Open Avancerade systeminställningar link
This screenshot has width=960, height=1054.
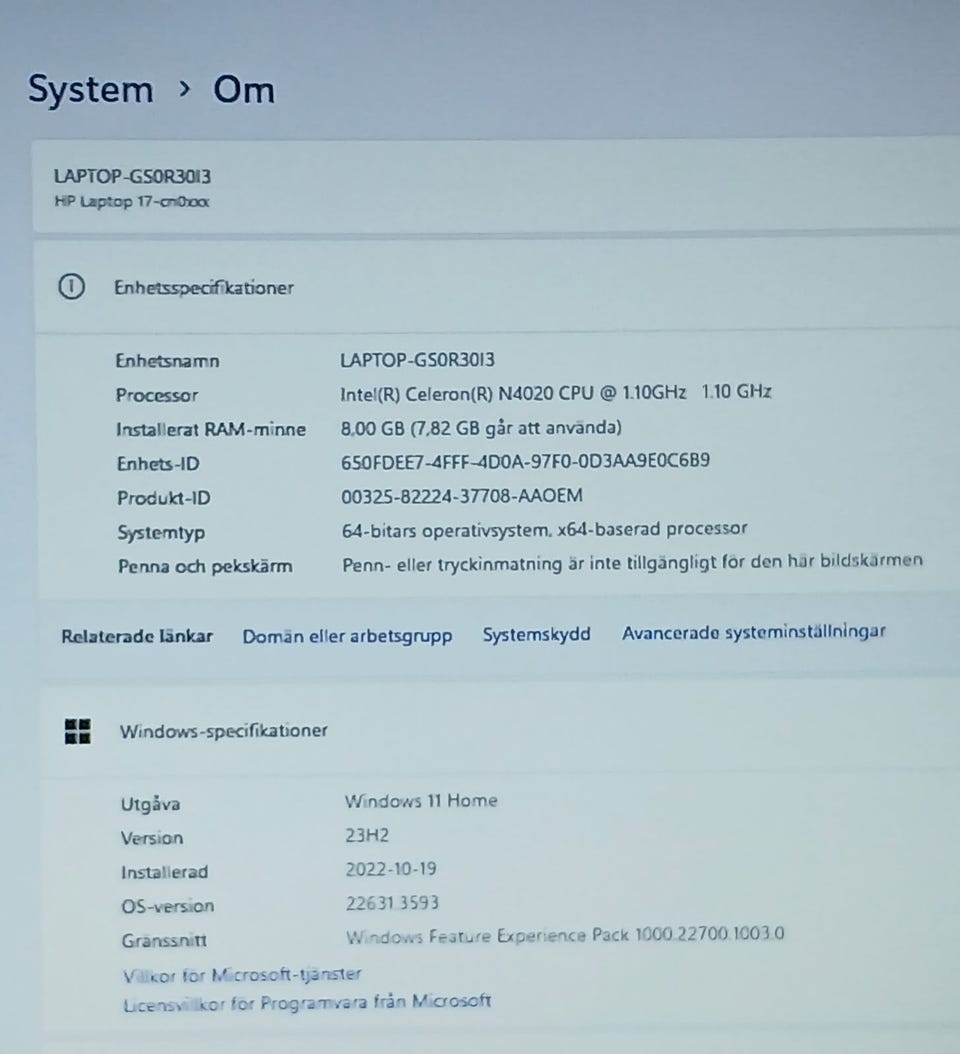coord(754,632)
